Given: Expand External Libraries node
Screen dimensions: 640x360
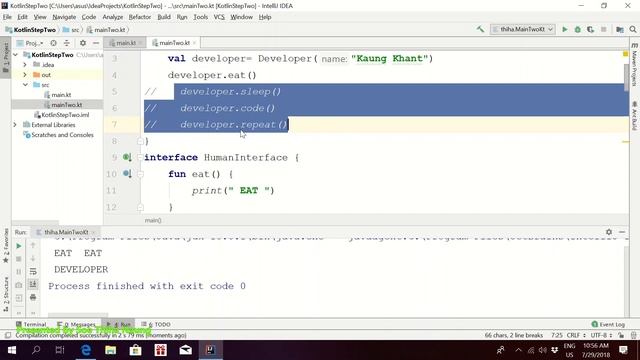Looking at the screenshot, I should [x=15, y=125].
